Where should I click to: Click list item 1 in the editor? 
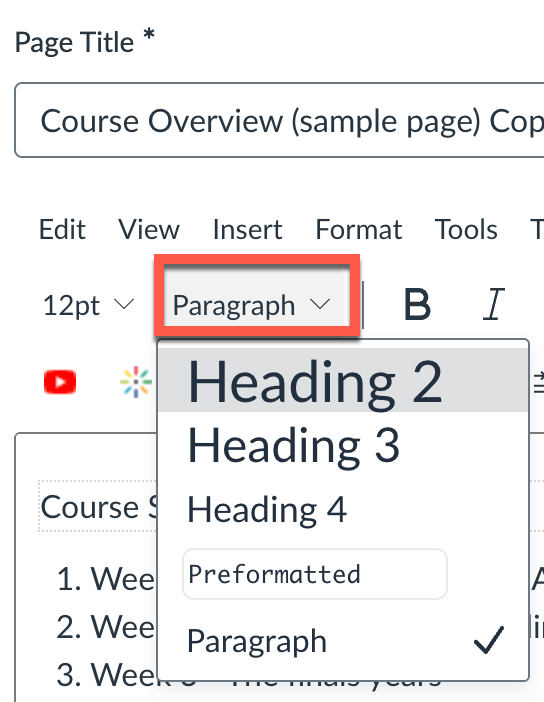pos(106,579)
